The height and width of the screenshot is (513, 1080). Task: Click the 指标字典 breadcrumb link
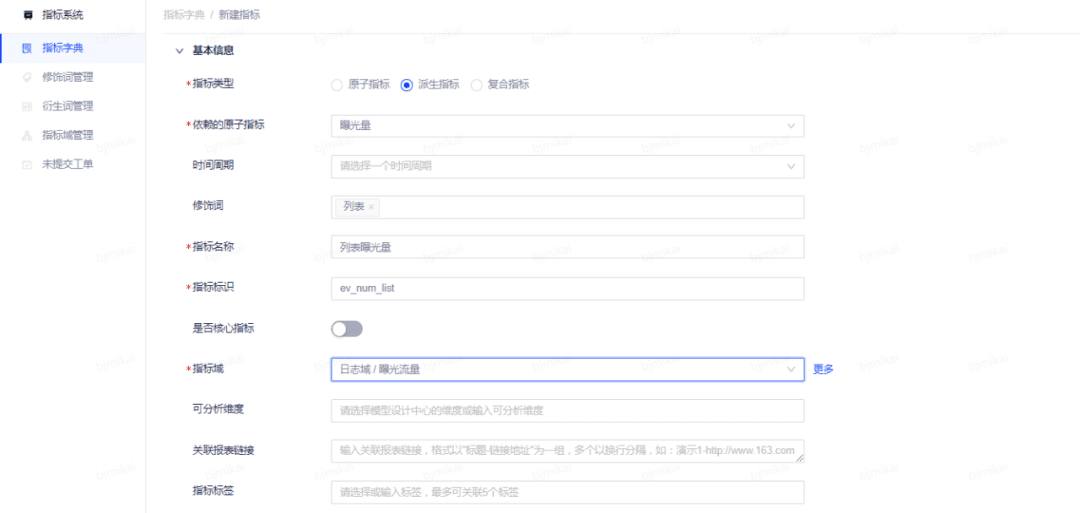(184, 16)
